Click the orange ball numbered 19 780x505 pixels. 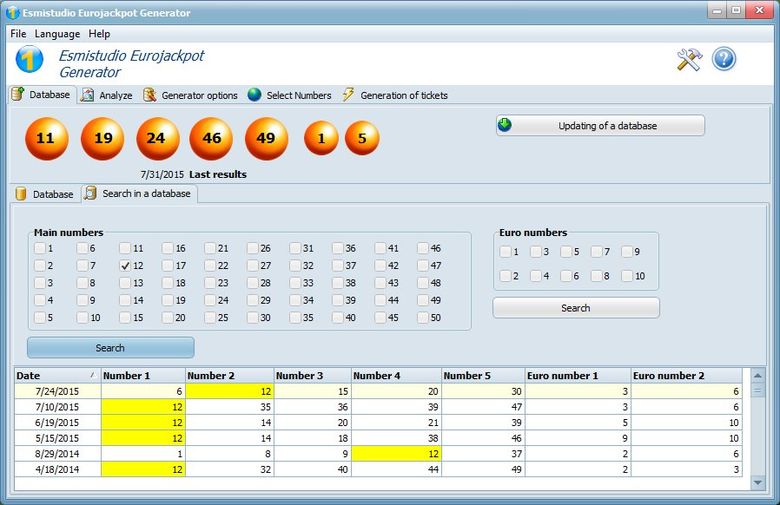coord(102,138)
